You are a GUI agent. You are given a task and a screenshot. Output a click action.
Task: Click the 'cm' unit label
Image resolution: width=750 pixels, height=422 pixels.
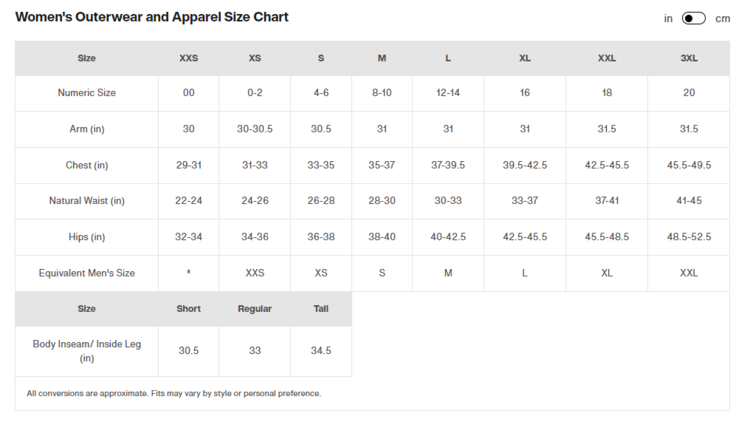coord(722,18)
